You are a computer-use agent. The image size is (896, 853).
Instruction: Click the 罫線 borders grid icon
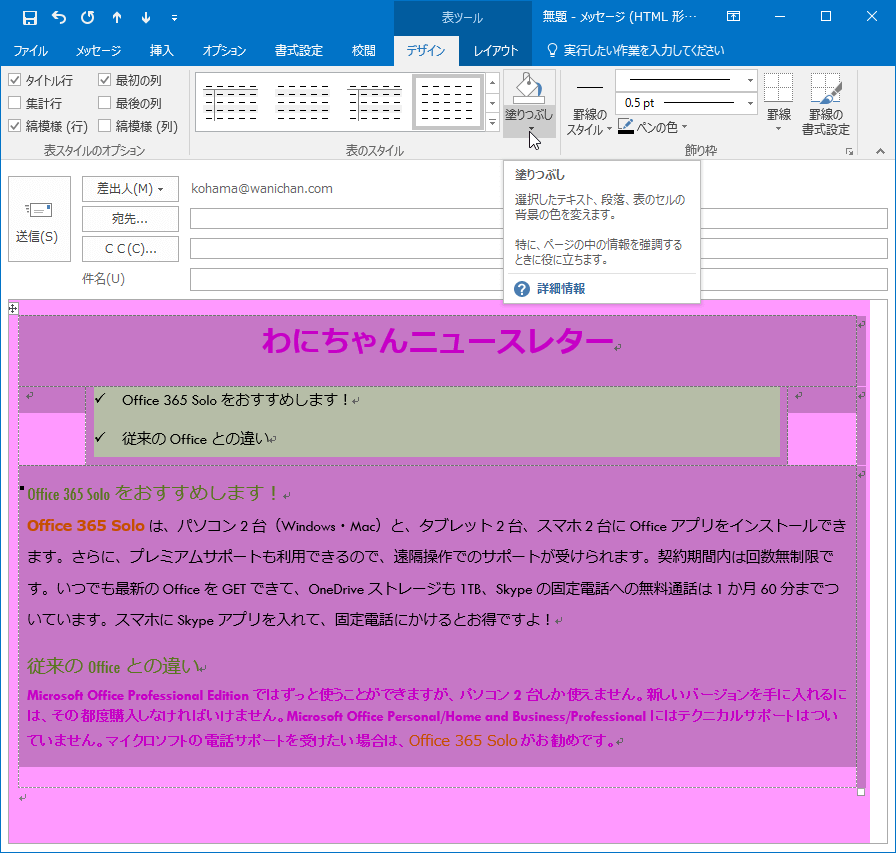[778, 88]
